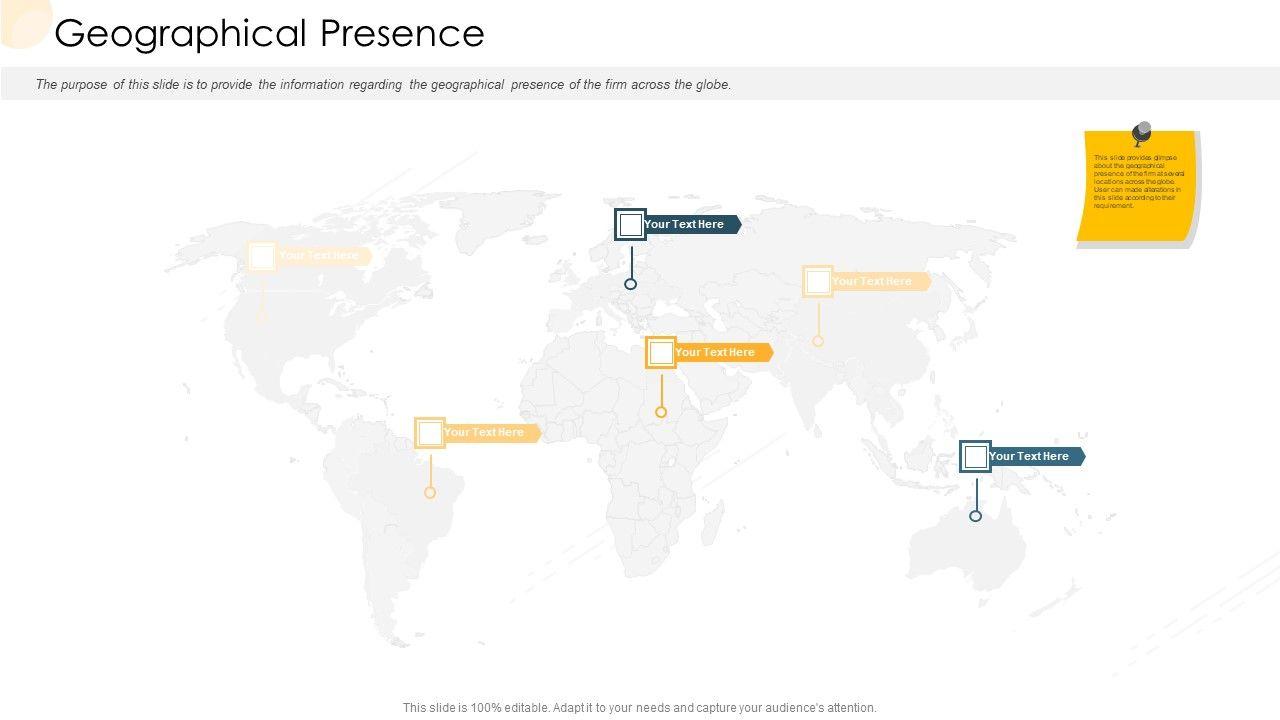1280x720 pixels.
Task: Click the pushpin icon on the sticky note
Action: (1141, 133)
